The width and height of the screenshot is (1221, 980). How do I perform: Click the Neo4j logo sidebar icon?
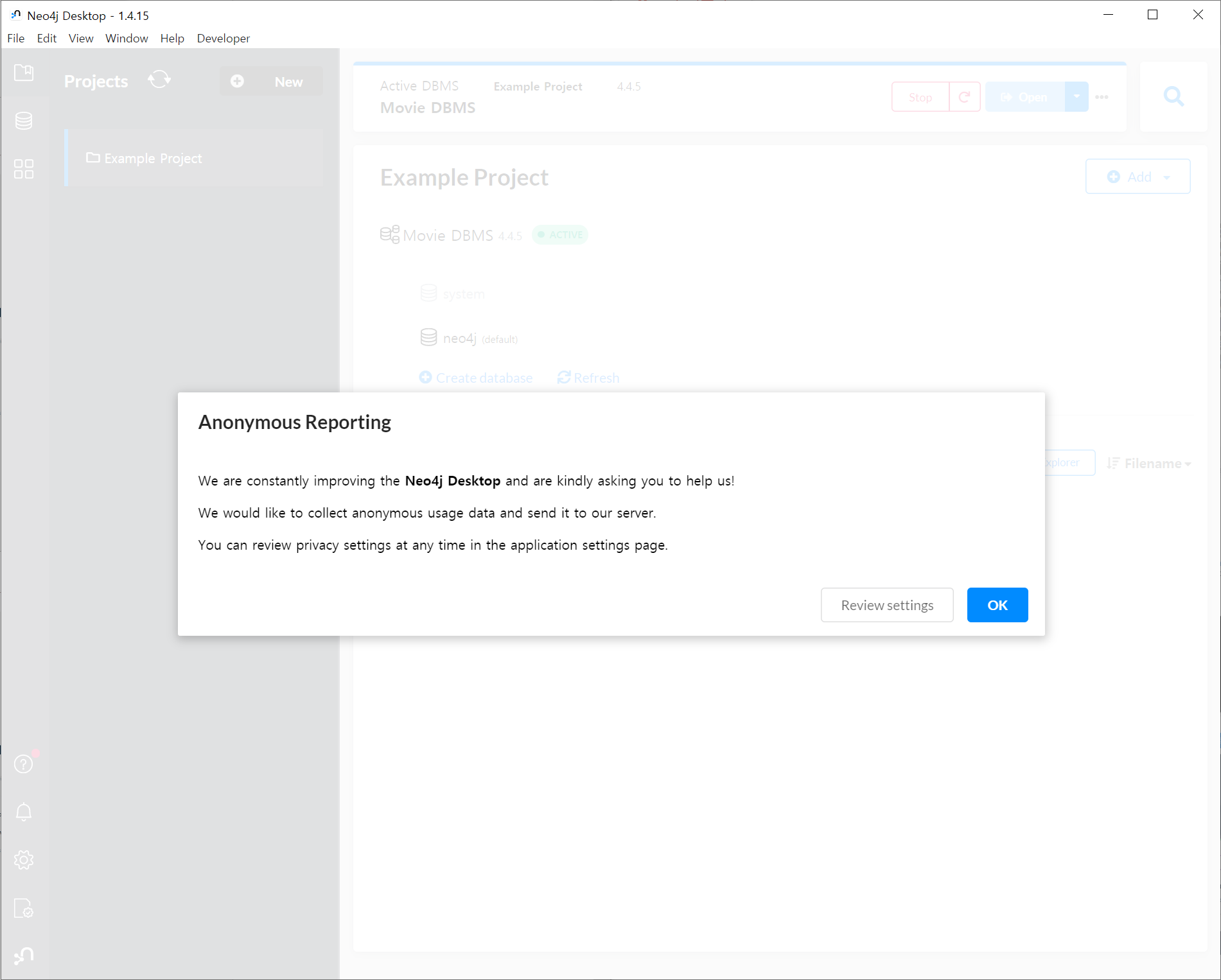tap(24, 956)
